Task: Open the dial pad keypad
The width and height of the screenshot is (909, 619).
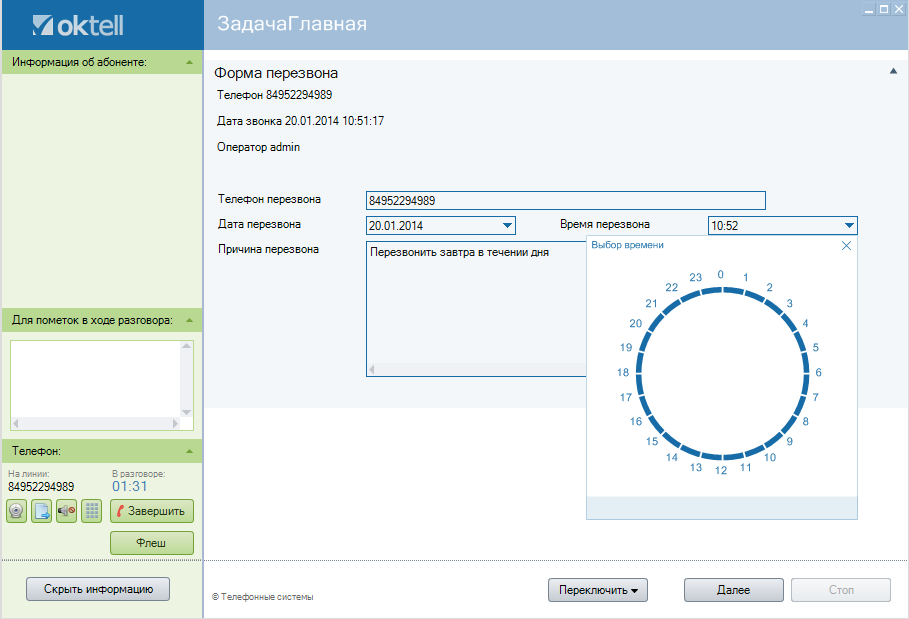Action: [x=92, y=511]
